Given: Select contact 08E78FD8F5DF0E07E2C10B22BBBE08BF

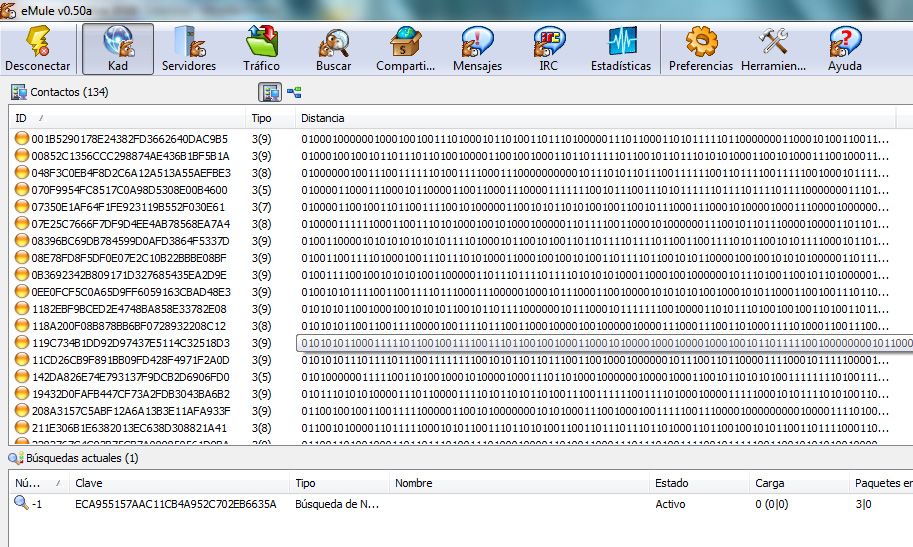Looking at the screenshot, I should pos(129,258).
